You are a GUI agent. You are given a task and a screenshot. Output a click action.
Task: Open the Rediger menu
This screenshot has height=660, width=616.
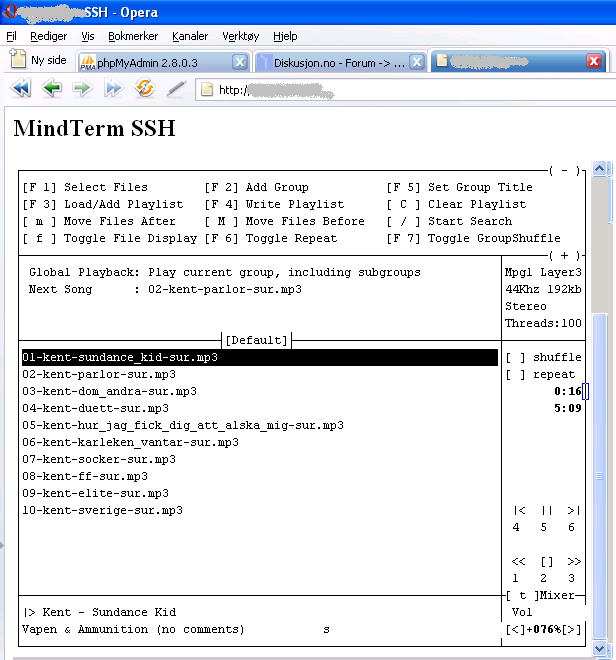(48, 36)
